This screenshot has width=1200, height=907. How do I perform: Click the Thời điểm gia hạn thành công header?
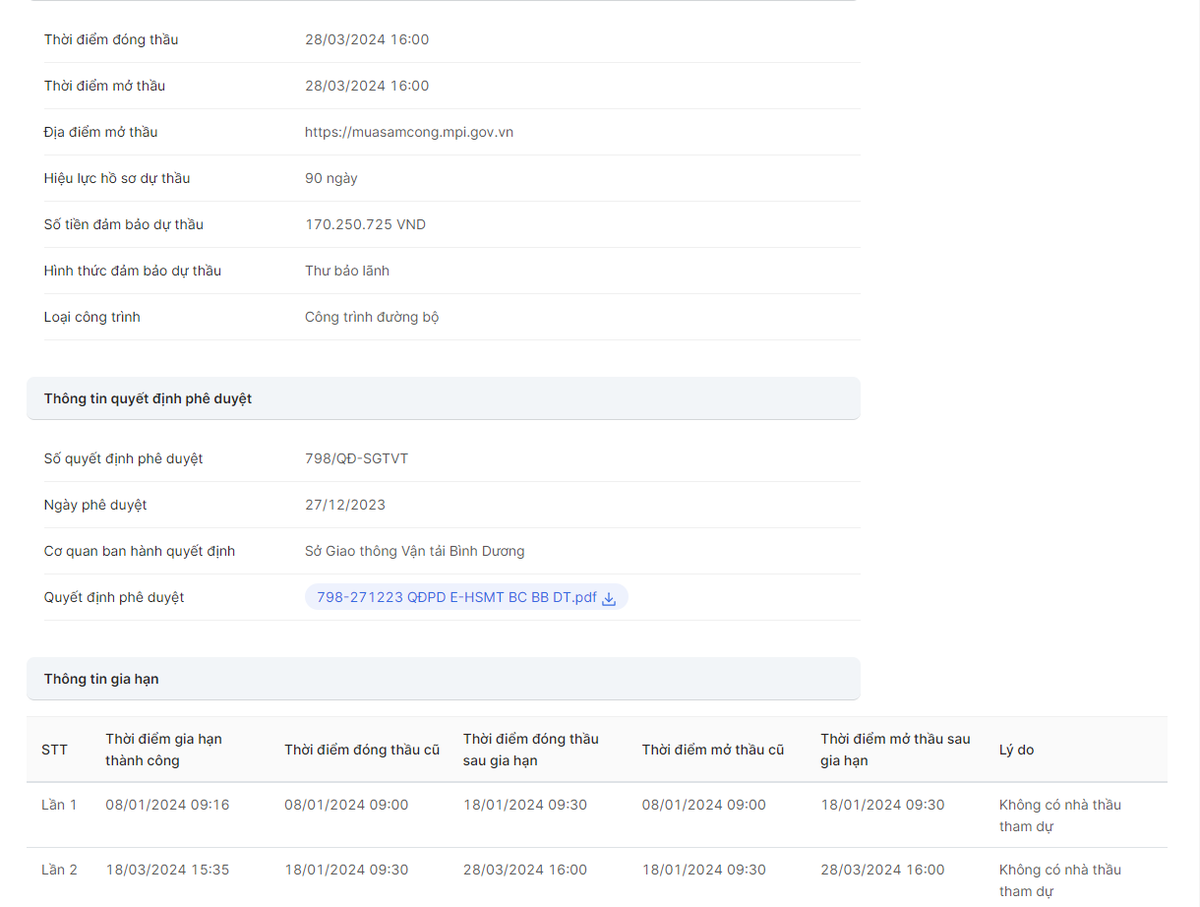click(163, 750)
